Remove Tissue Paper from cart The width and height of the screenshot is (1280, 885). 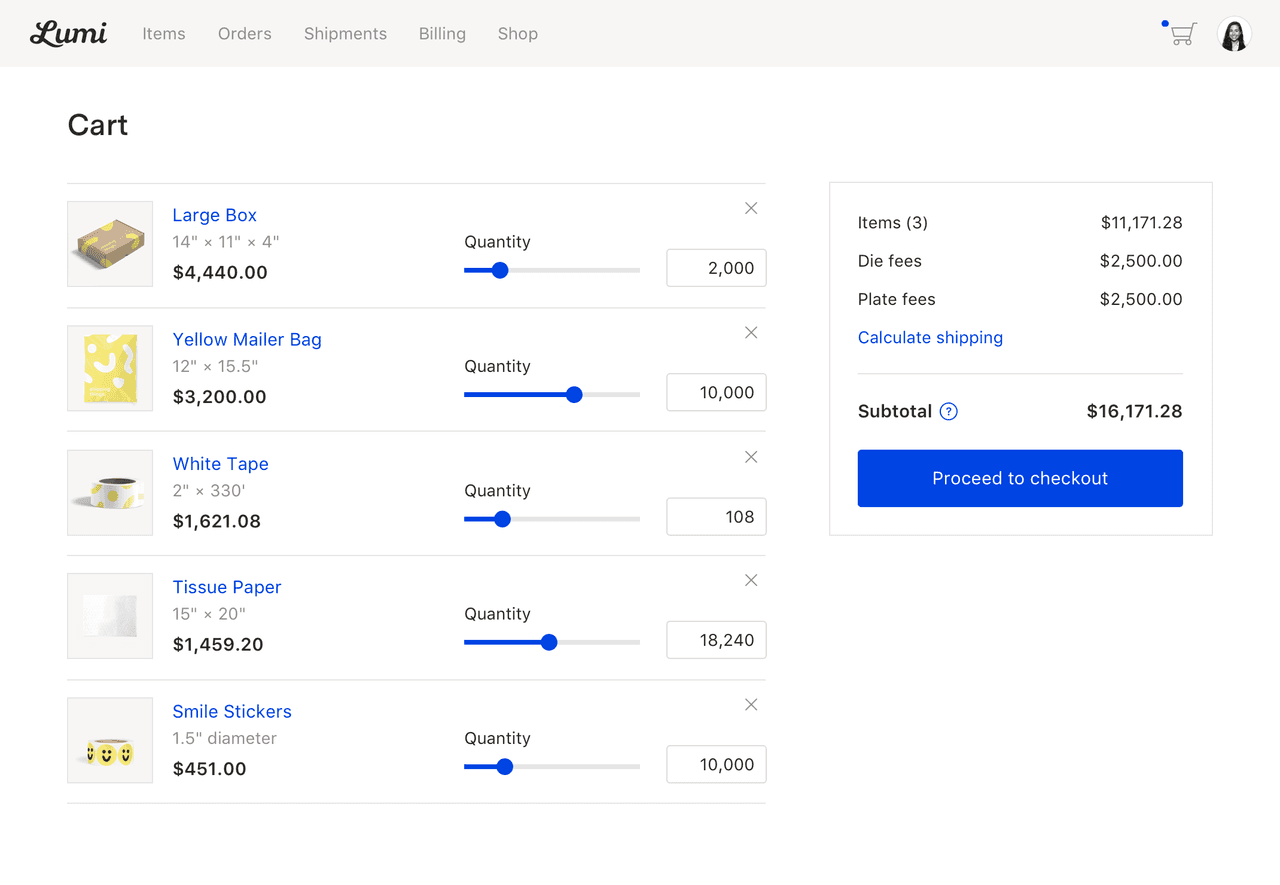point(751,581)
